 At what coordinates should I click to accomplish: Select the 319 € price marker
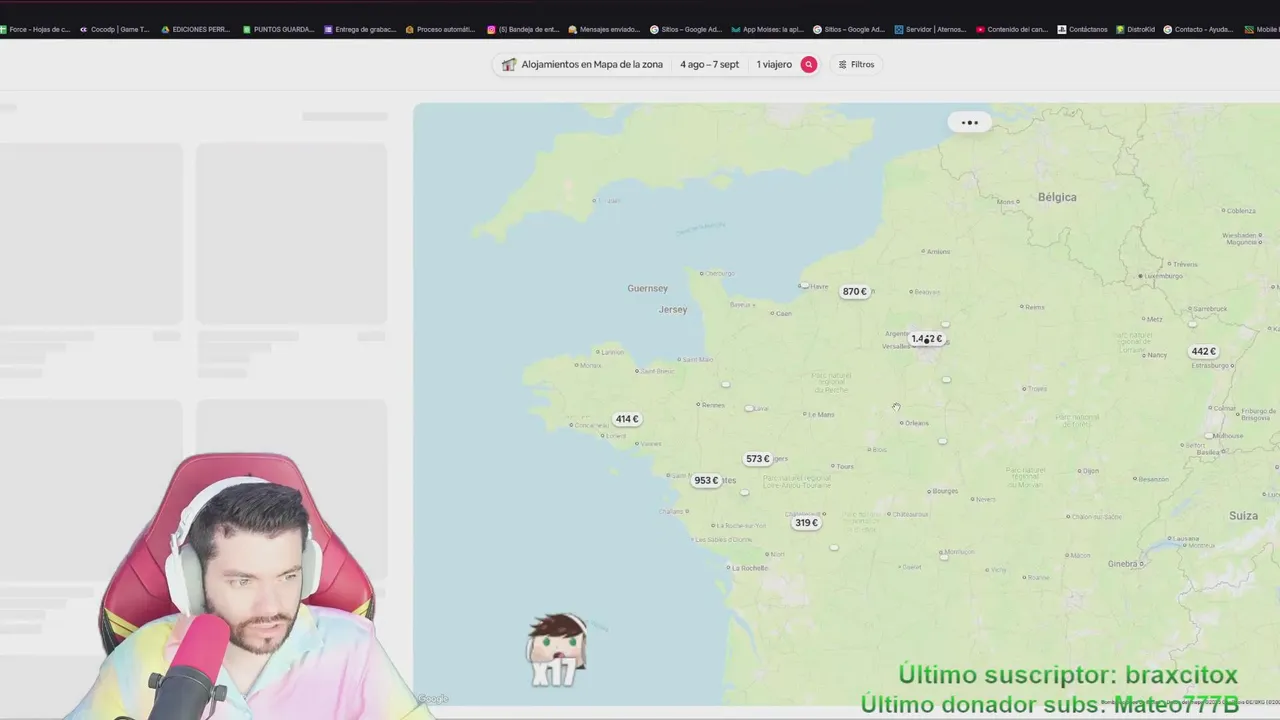(x=806, y=522)
